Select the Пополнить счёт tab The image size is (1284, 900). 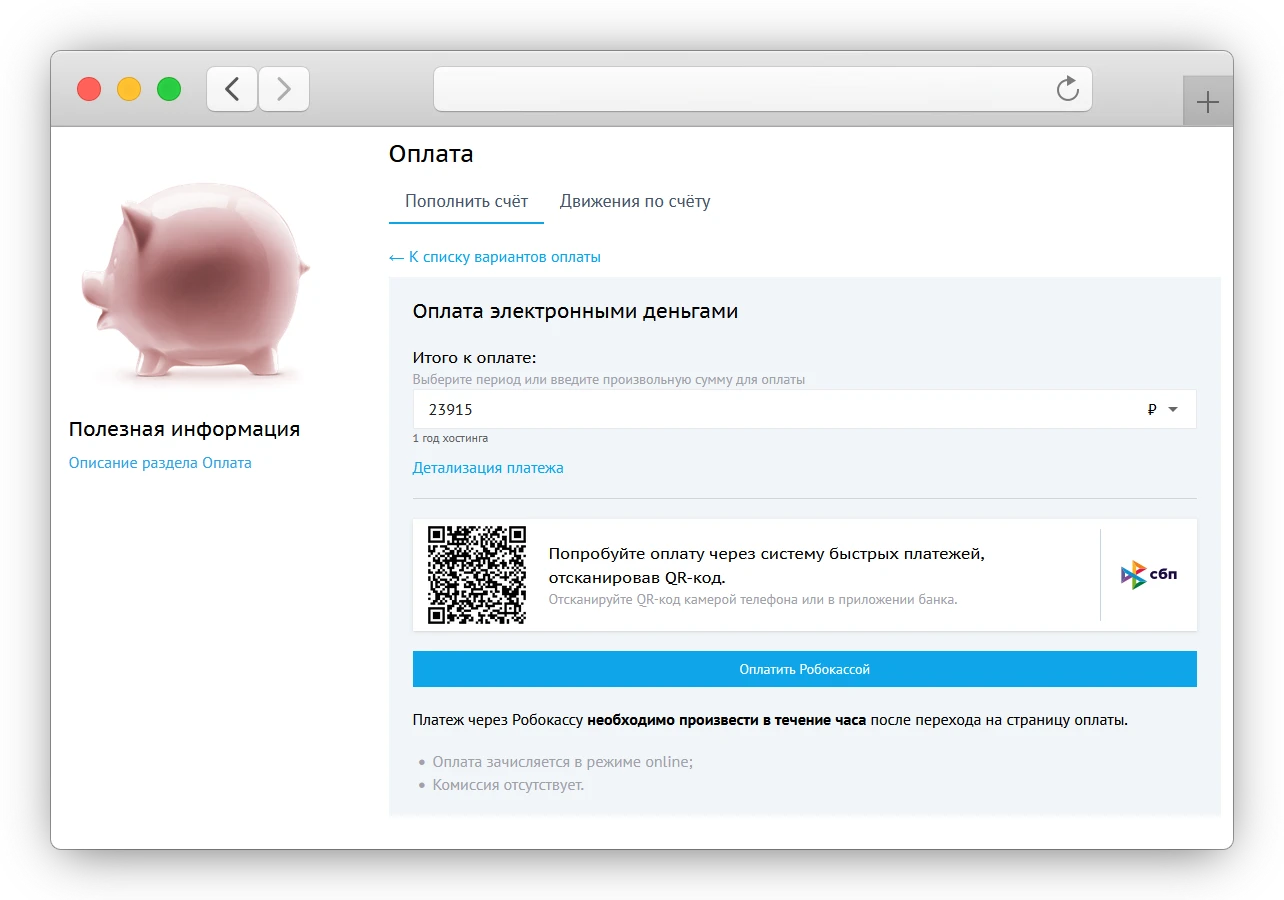point(466,201)
